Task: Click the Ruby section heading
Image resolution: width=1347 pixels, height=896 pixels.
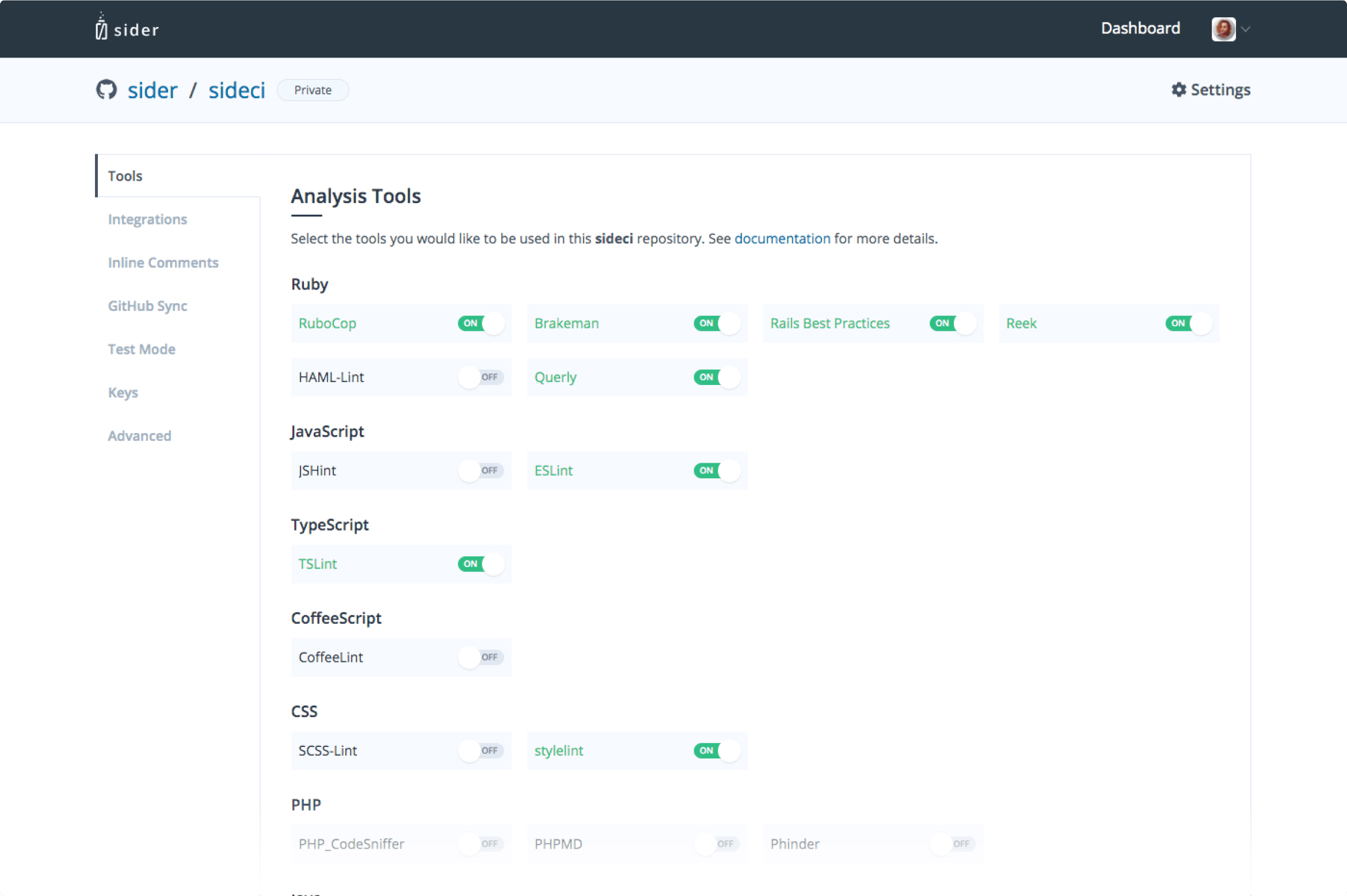Action: tap(310, 284)
